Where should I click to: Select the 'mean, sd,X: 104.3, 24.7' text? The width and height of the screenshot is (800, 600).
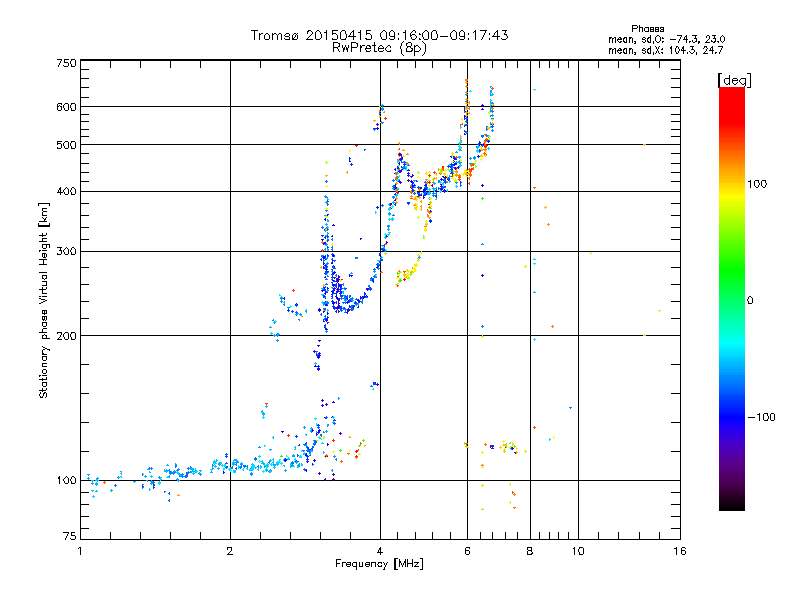tap(665, 50)
